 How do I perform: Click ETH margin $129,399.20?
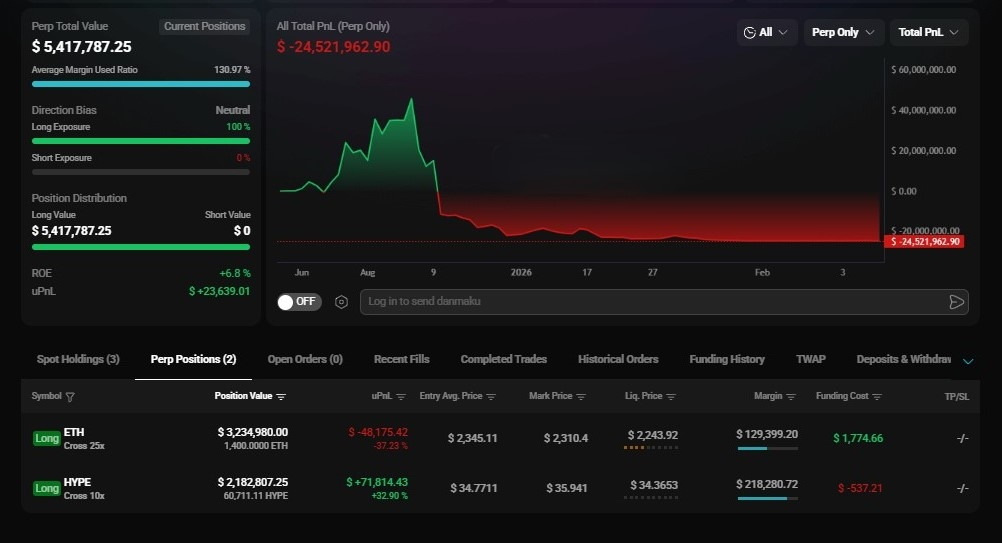click(767, 434)
